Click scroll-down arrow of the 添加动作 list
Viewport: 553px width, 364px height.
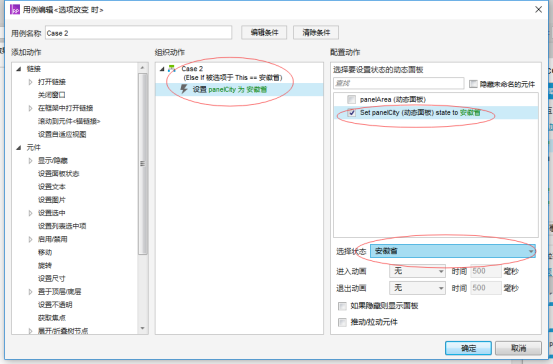pos(142,329)
